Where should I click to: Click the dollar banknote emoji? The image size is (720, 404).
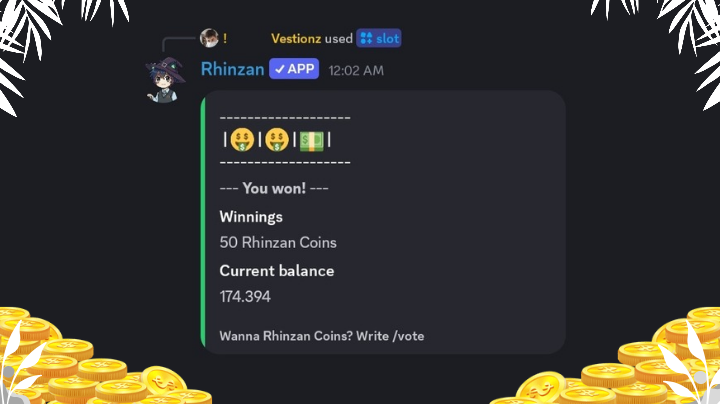coord(312,140)
